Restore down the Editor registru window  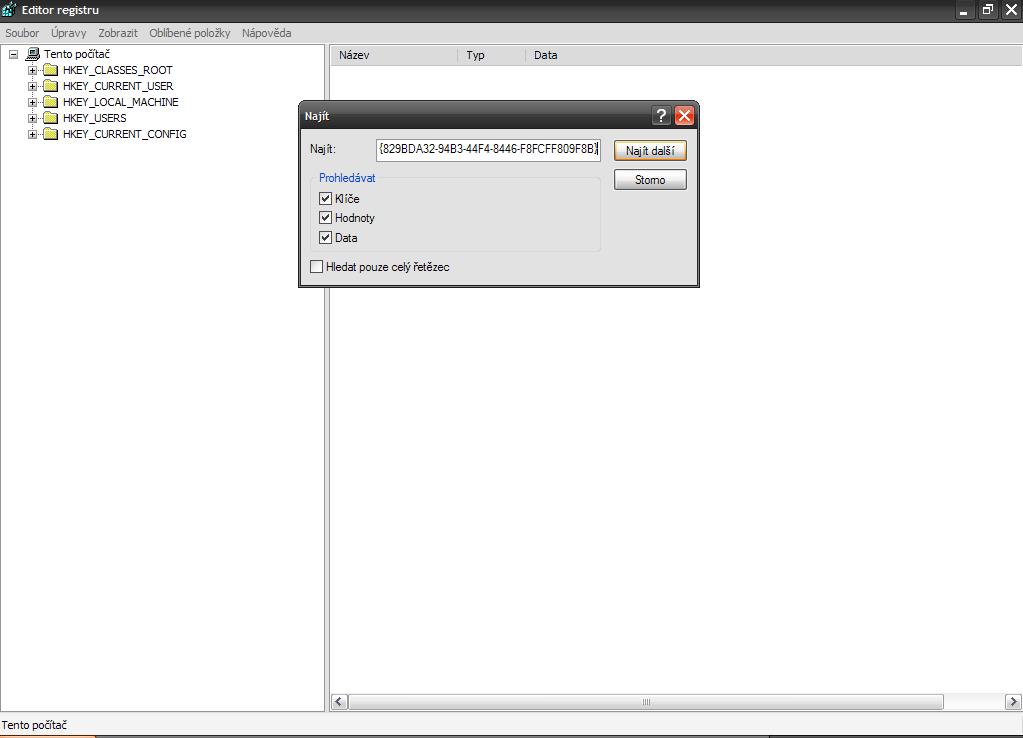click(988, 10)
